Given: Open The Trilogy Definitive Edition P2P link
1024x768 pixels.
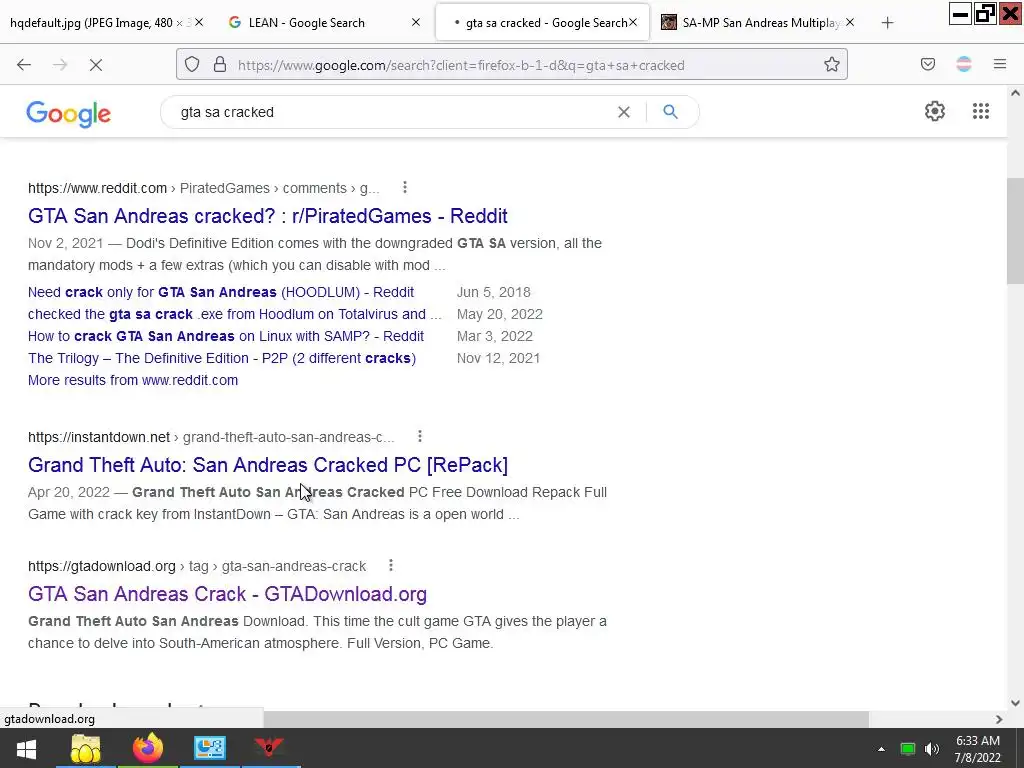Looking at the screenshot, I should click(x=222, y=359).
